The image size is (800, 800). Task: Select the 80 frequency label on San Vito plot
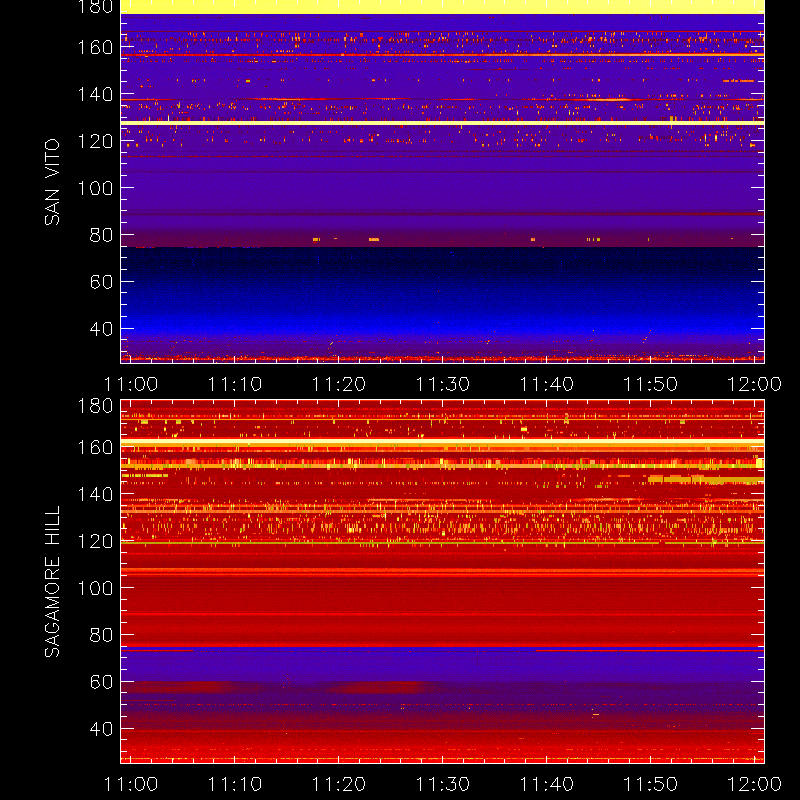[x=101, y=235]
